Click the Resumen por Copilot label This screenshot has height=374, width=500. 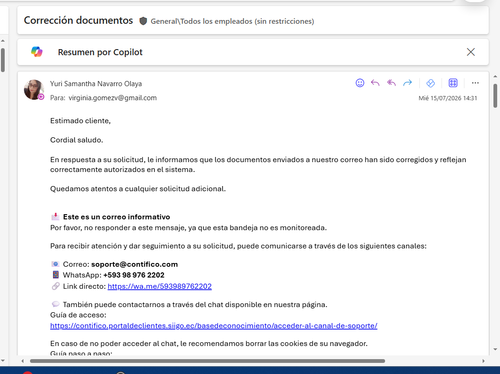point(100,52)
